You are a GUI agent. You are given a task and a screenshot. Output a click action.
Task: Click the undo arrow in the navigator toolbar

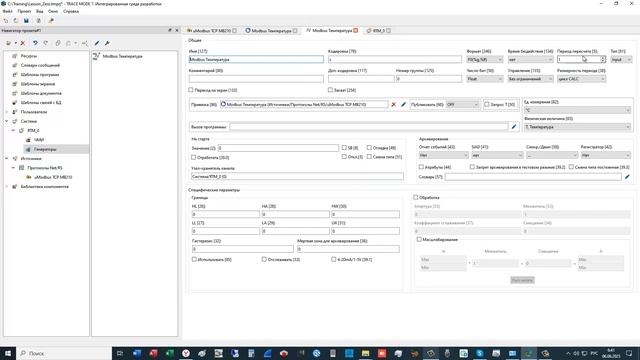[x=35, y=43]
